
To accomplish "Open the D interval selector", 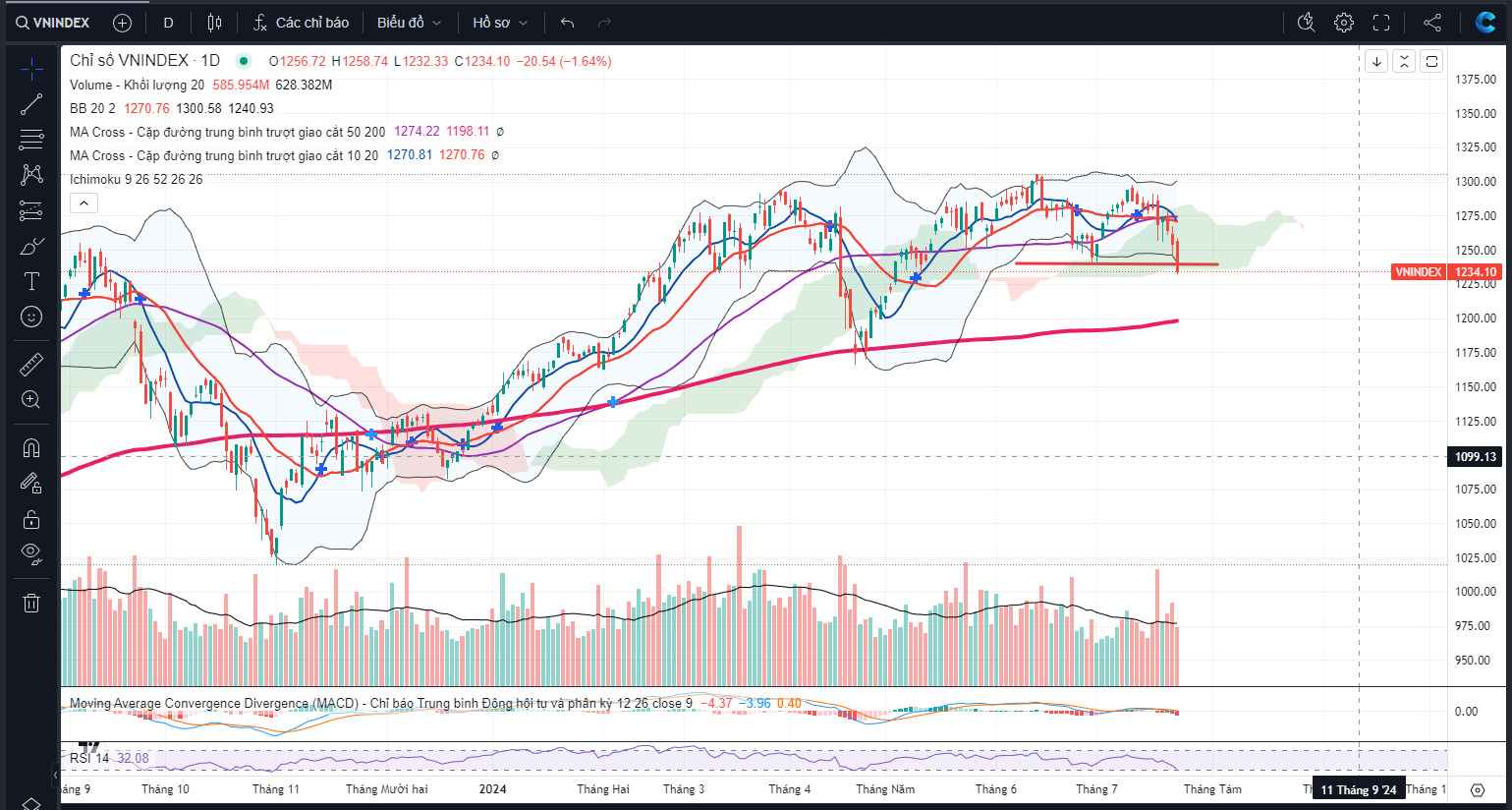I will point(168,22).
